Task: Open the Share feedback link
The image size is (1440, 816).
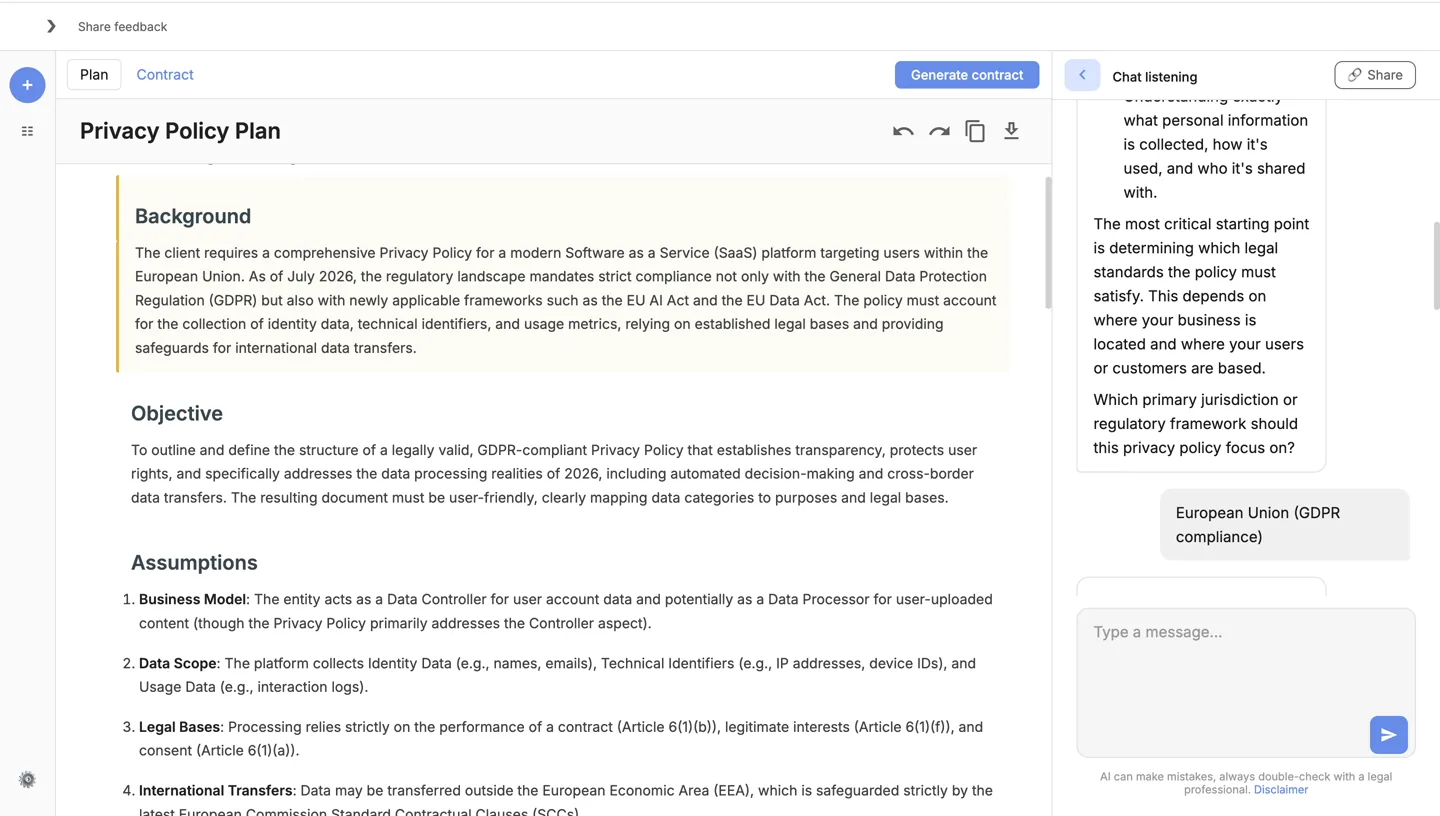Action: coord(122,26)
